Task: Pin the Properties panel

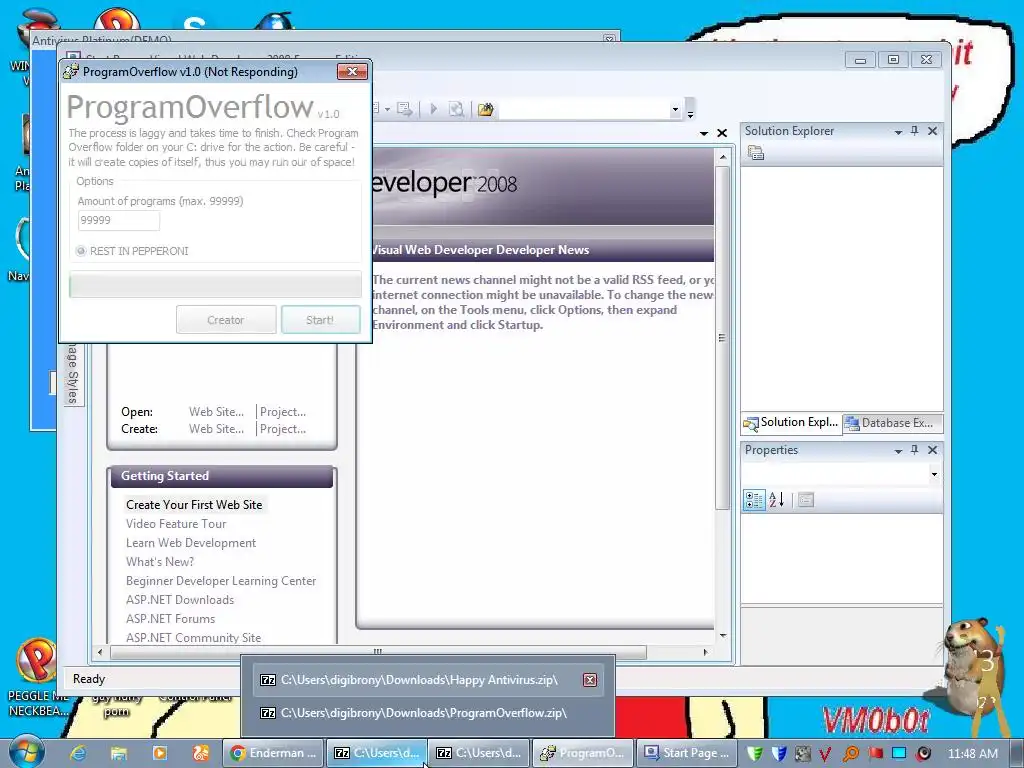Action: pyautogui.click(x=914, y=450)
